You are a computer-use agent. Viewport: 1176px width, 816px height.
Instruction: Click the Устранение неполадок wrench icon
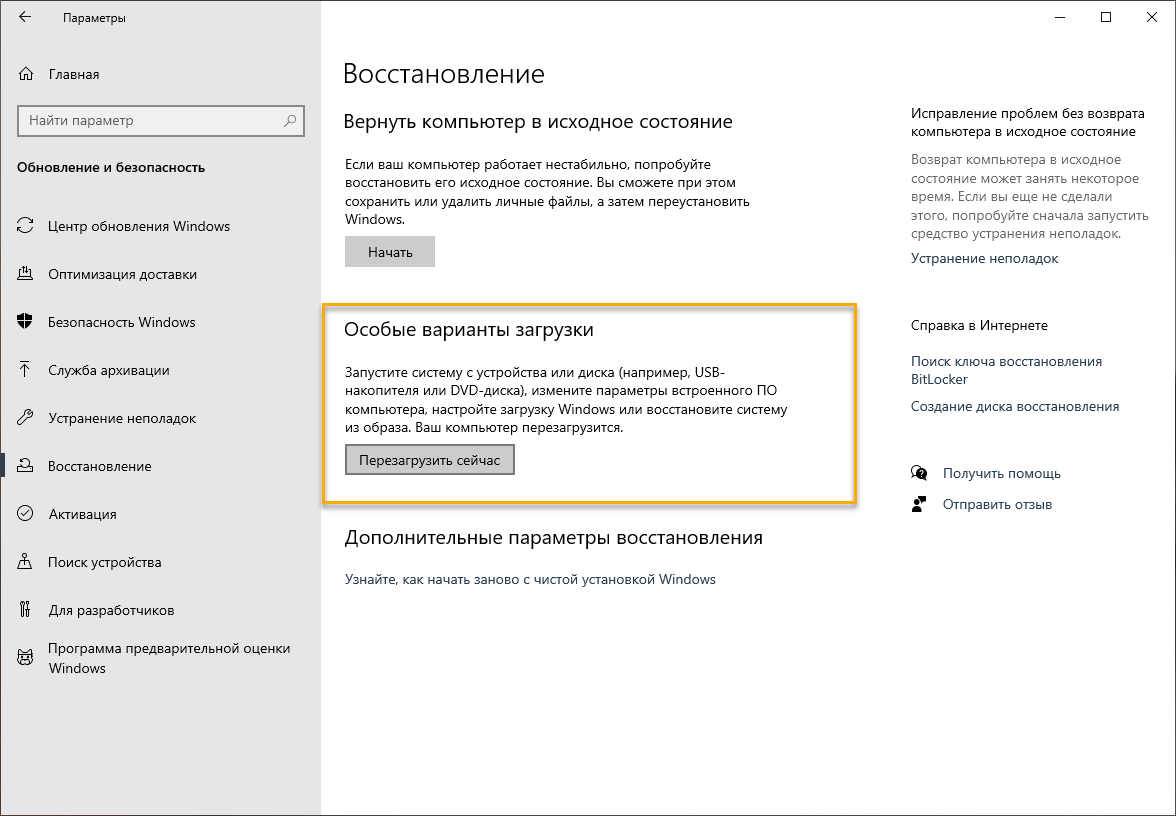[26, 418]
